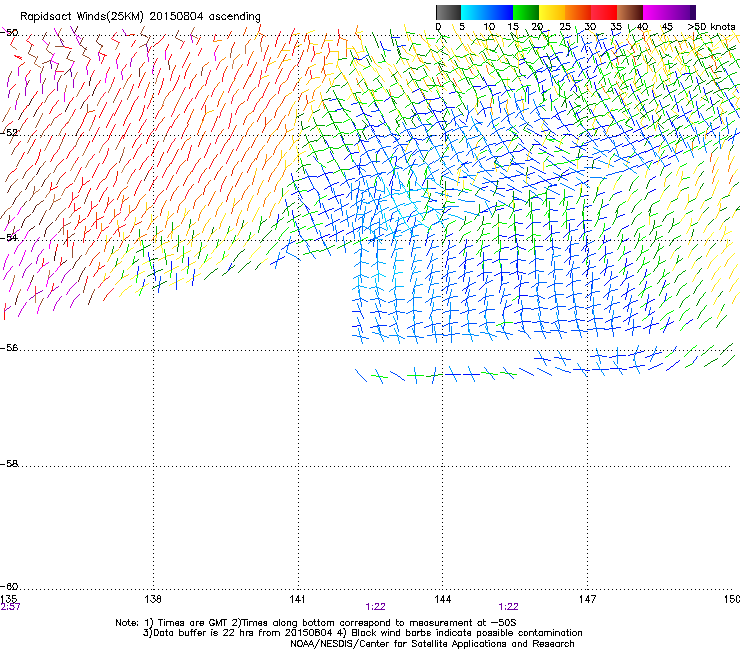
Task: Click the -52 latitude axis label
Action: coord(9,133)
